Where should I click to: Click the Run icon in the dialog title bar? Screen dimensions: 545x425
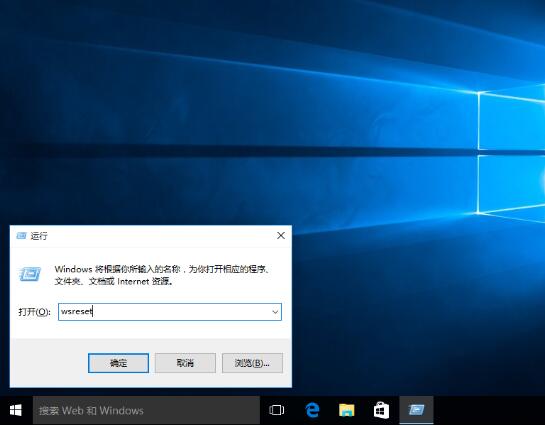pos(21,236)
